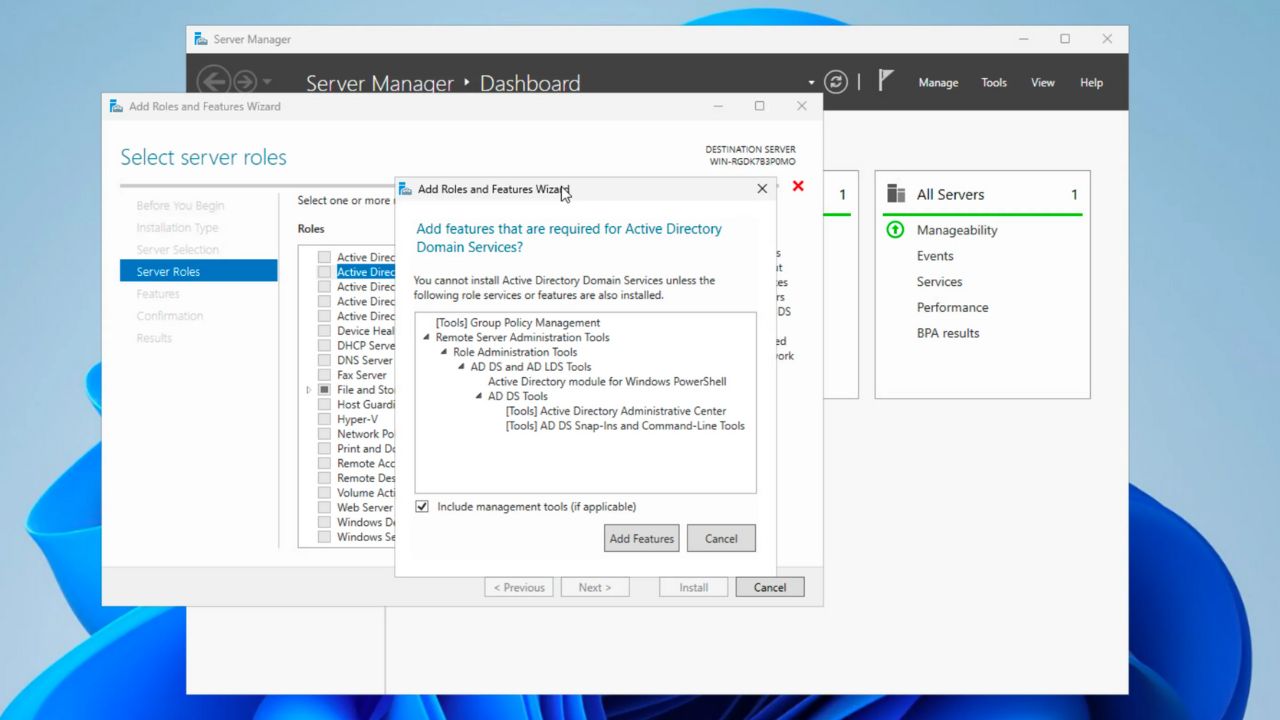Check the Volume Activation role checkbox
Screen dimensions: 1280x720
pos(324,493)
